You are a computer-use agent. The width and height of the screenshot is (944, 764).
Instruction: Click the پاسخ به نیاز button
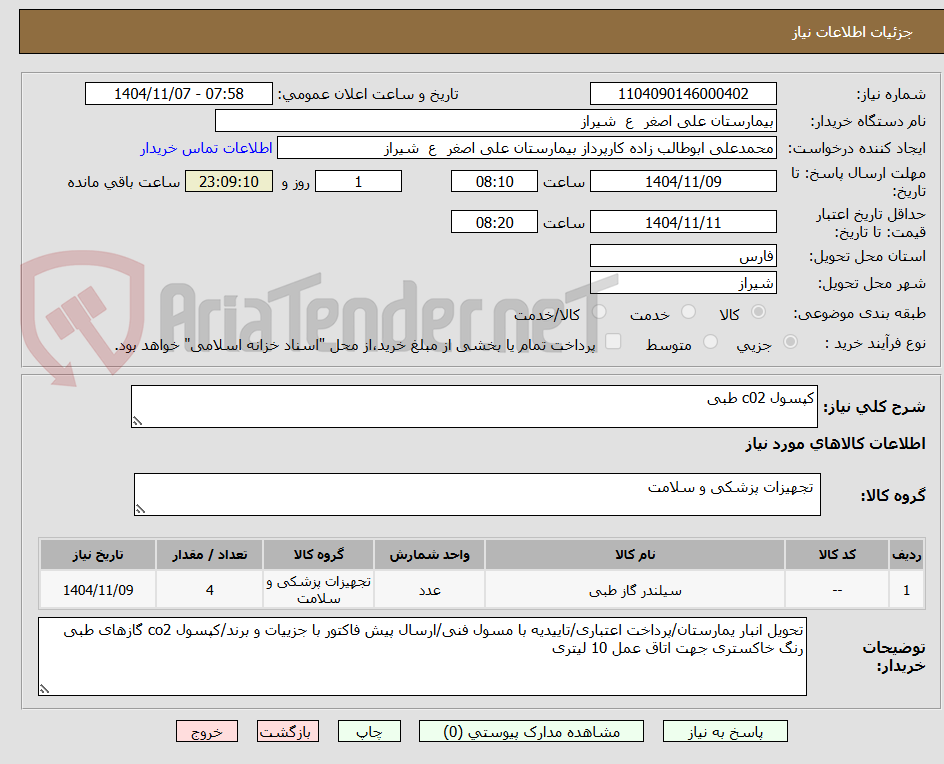(725, 731)
